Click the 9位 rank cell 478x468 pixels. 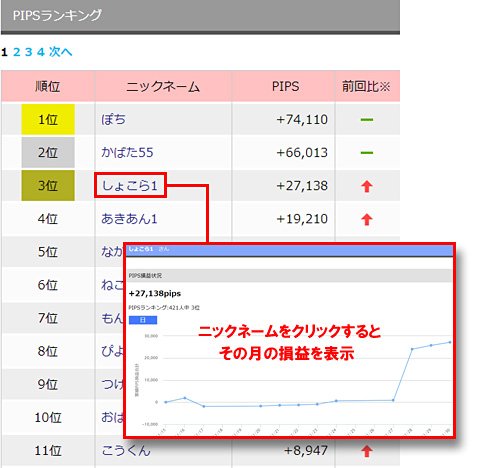click(48, 384)
